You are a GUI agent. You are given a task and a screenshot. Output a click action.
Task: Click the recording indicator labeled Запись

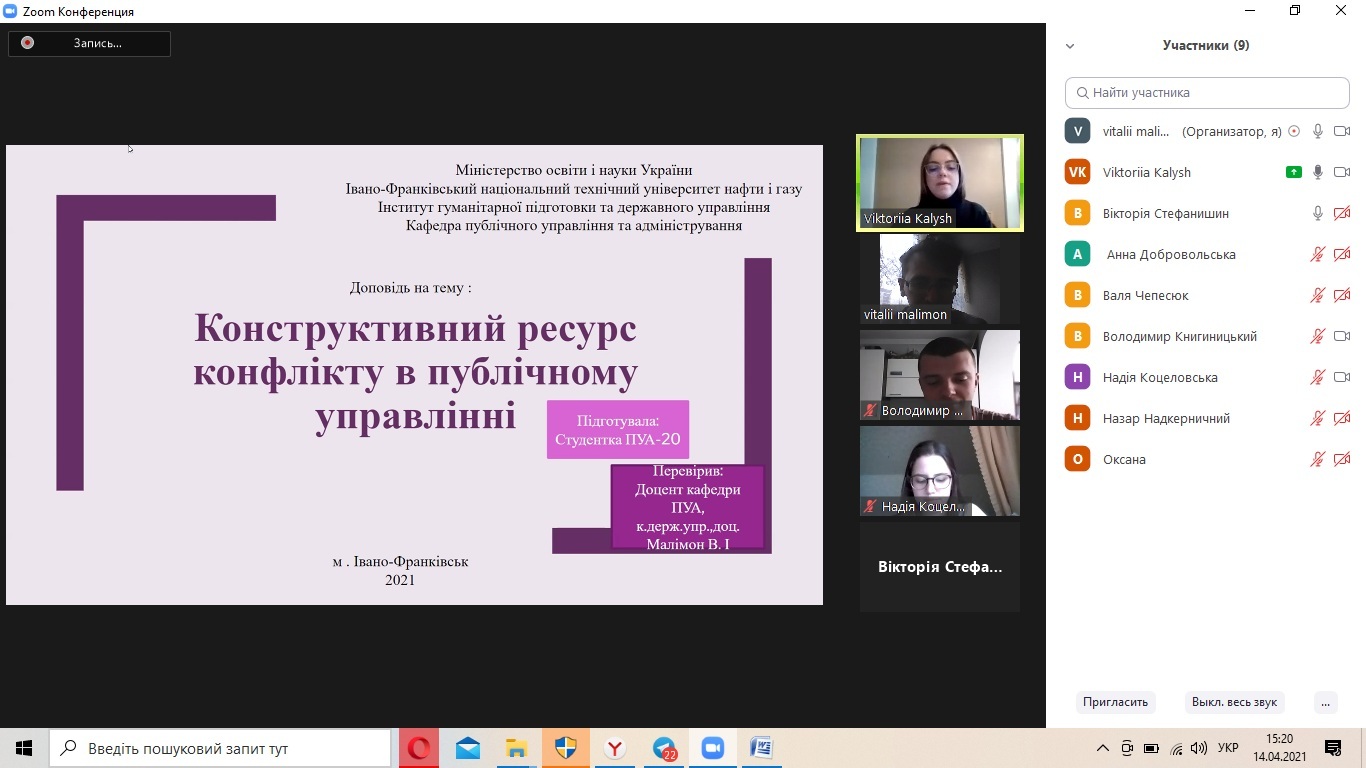(x=89, y=43)
